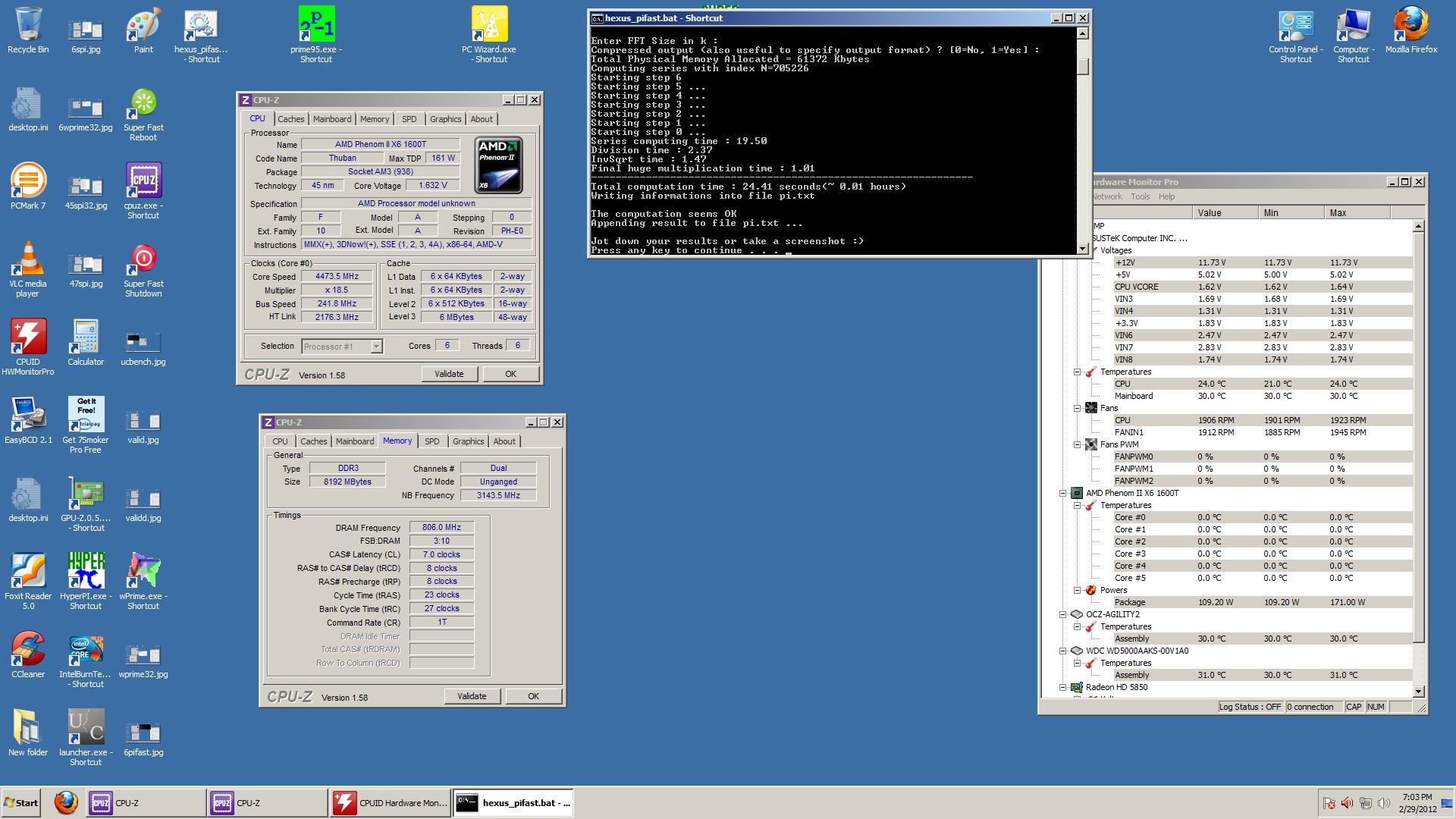
Task: Collapse the Radeon HD 5850 node
Action: click(1063, 687)
